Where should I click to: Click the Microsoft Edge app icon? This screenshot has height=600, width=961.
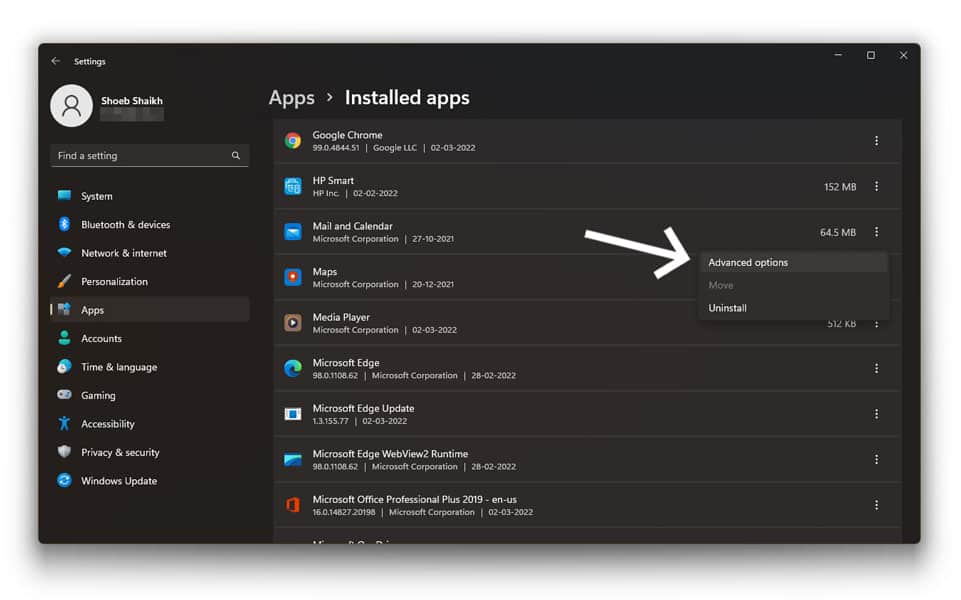293,368
